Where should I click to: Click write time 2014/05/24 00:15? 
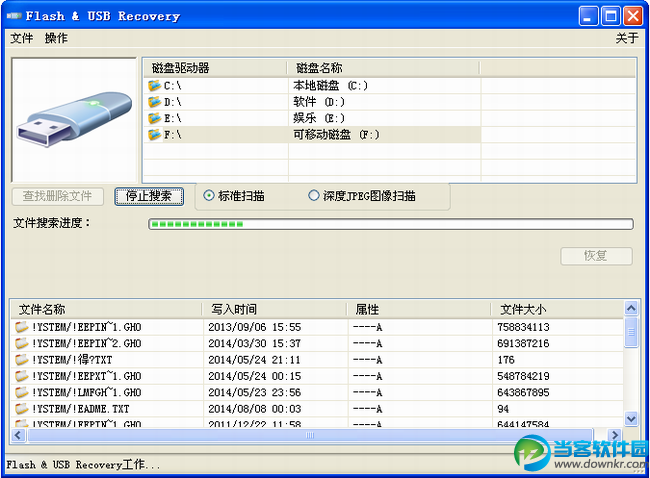pos(255,376)
